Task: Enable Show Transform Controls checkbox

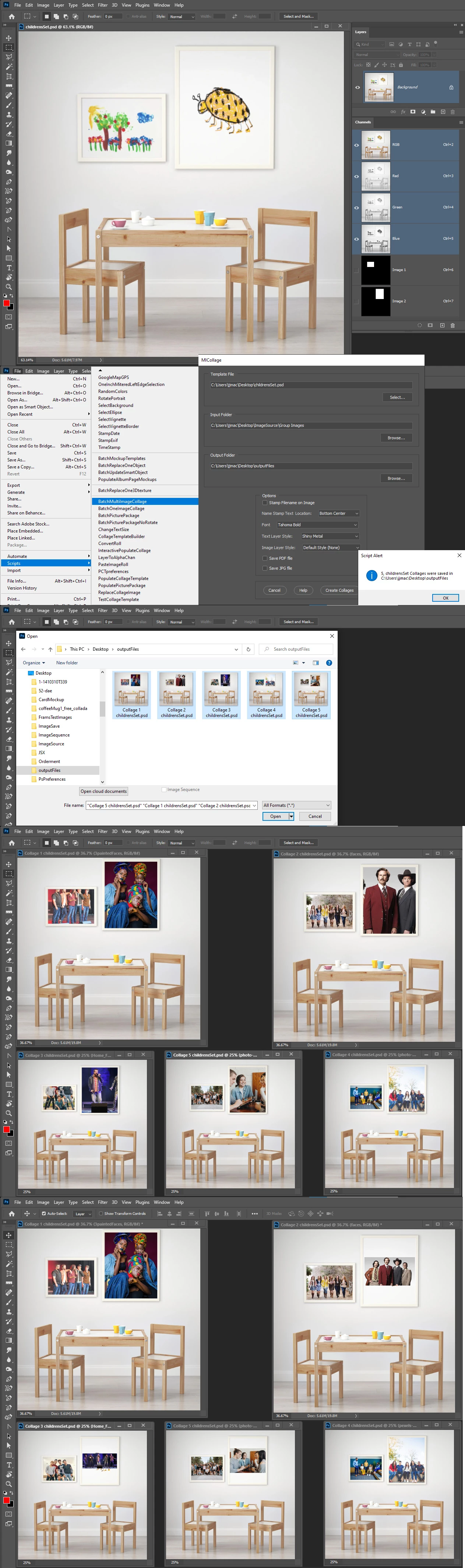Action: (101, 1214)
